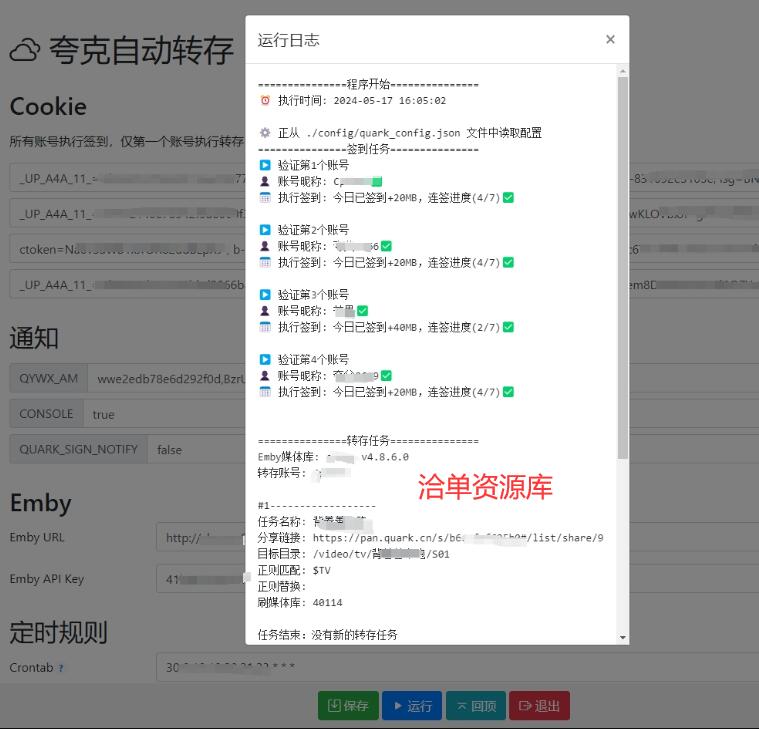The width and height of the screenshot is (759, 729).
Task: Click the 刷媒体库: 40114 line
Action: (300, 603)
